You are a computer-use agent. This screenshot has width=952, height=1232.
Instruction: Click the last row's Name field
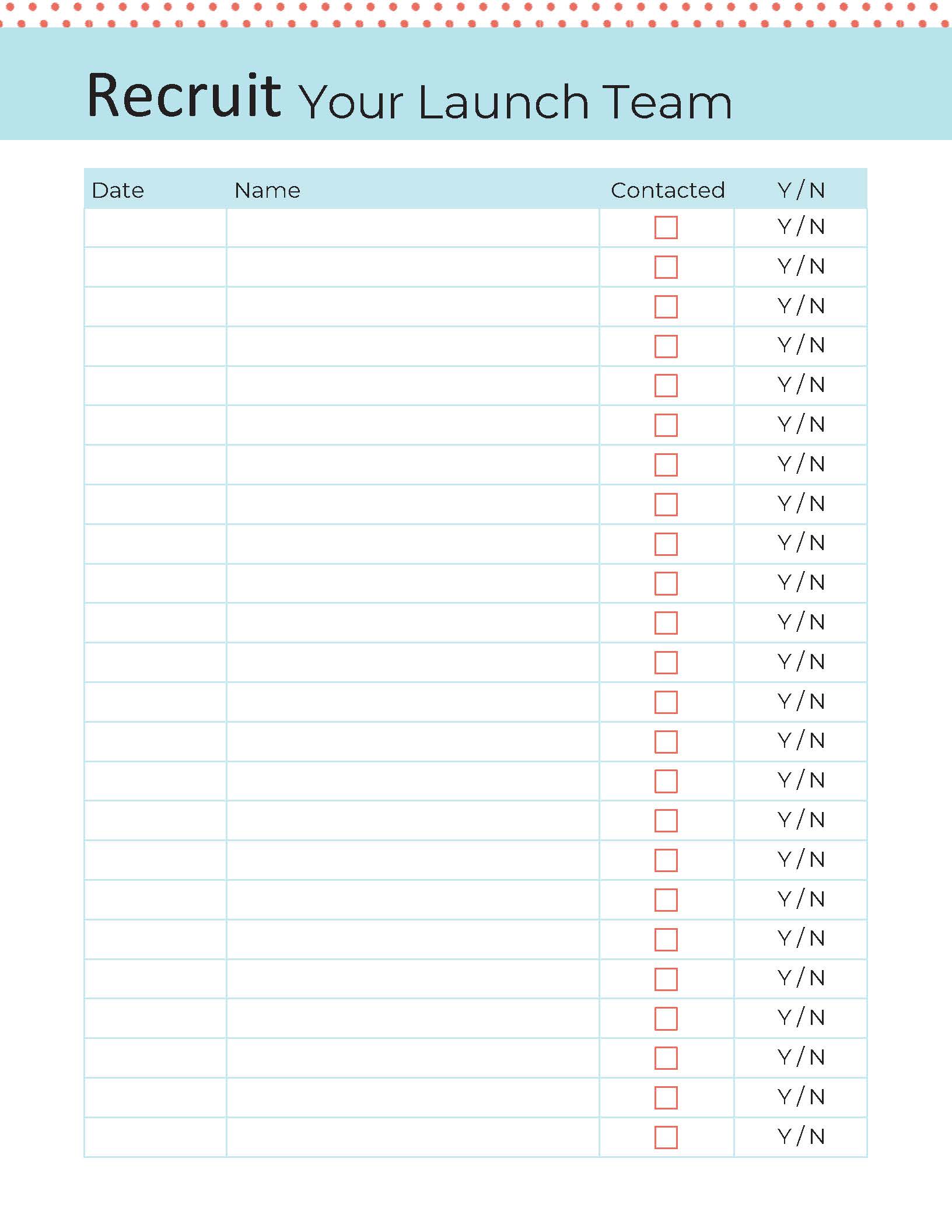pos(412,1137)
